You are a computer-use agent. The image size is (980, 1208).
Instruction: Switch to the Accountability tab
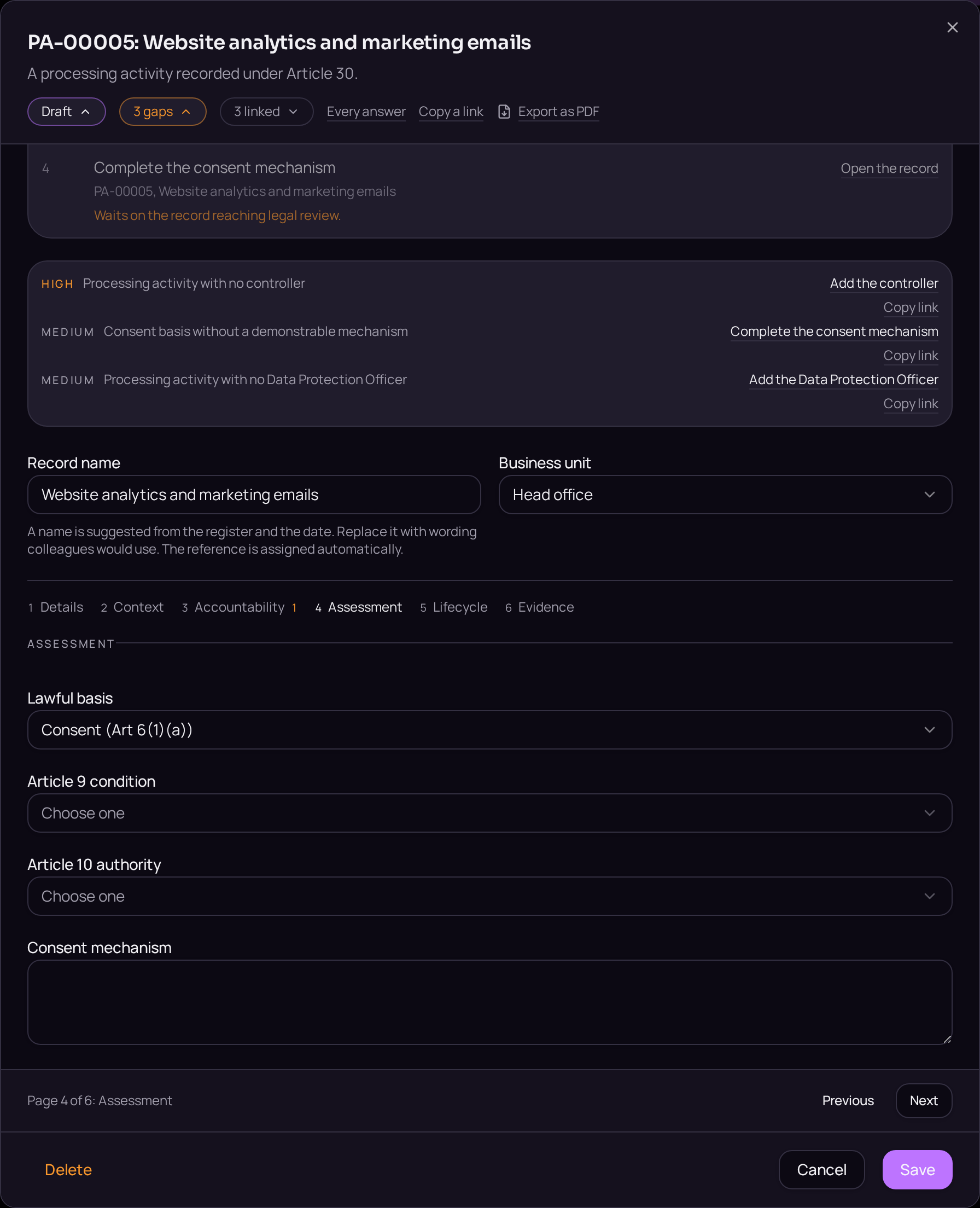point(240,607)
